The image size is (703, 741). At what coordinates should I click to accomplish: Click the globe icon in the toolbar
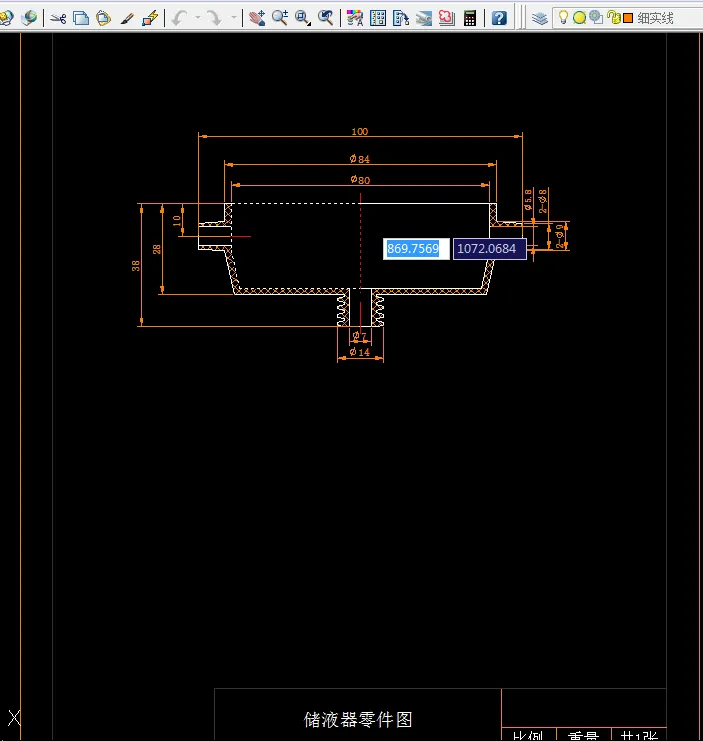[30, 18]
